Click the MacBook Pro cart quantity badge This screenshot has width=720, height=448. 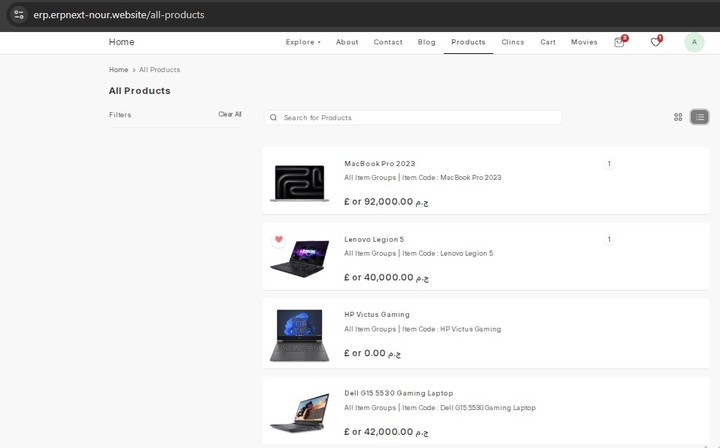coord(609,163)
